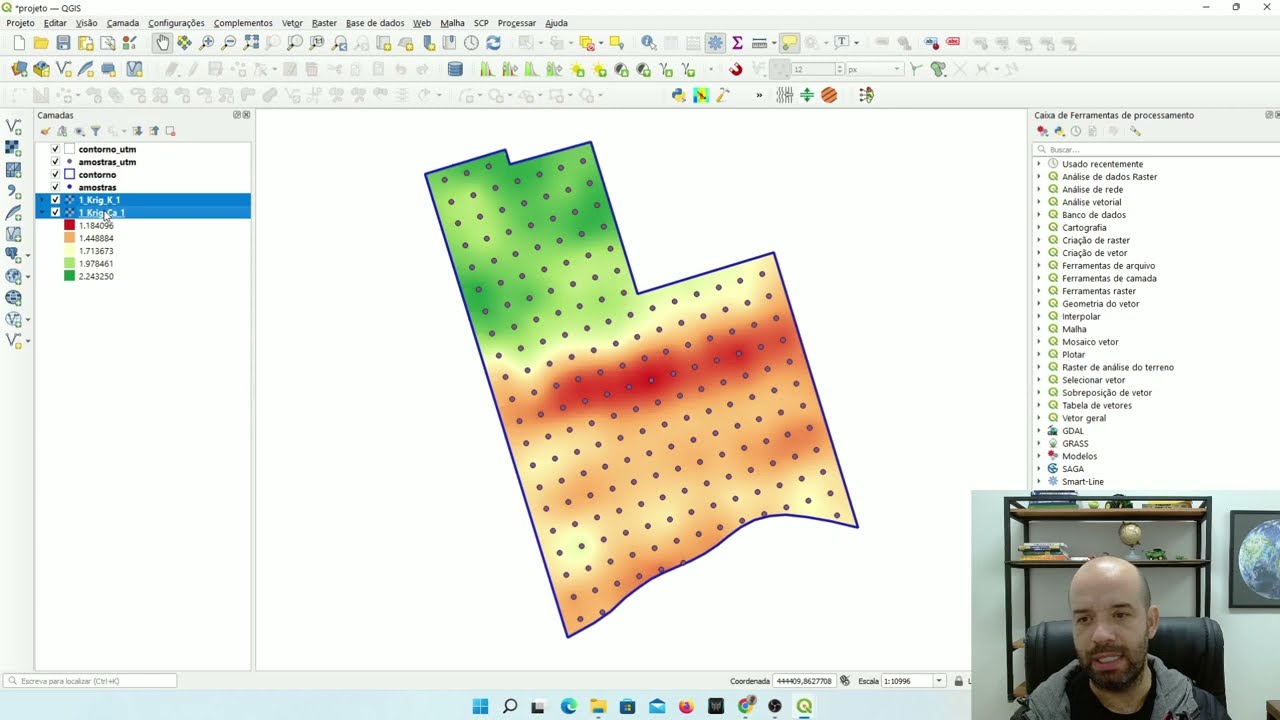The height and width of the screenshot is (720, 1280).
Task: Click the orange 1.448884 legend swatch
Action: click(x=70, y=238)
